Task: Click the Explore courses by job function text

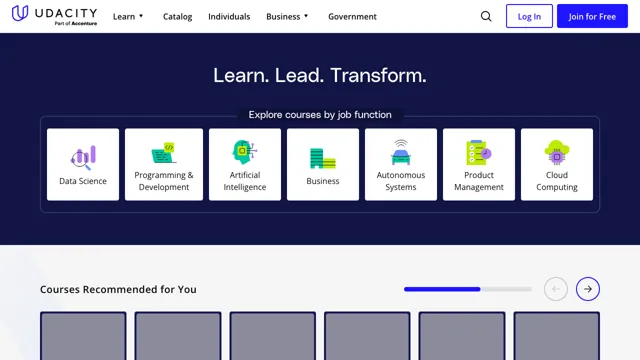Action: (x=320, y=115)
